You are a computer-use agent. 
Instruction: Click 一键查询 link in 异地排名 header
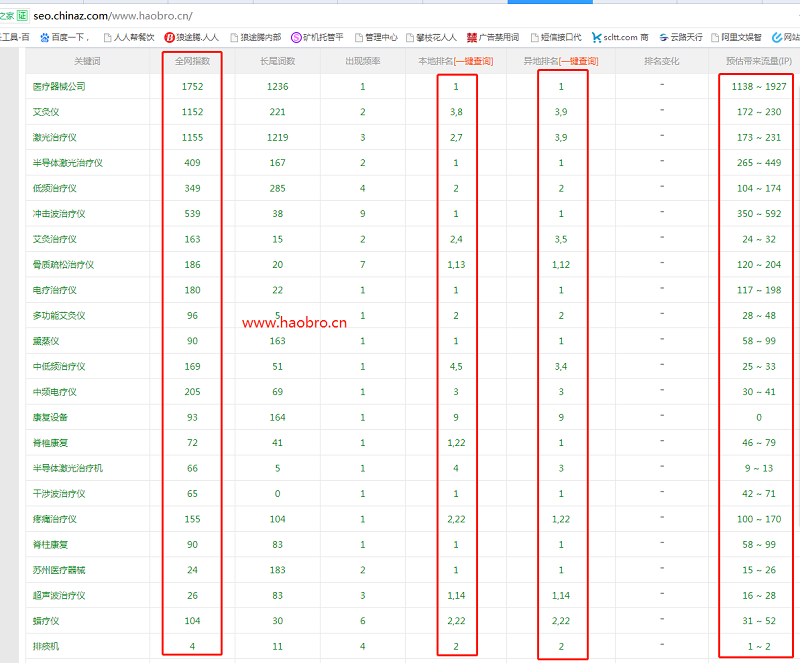[x=579, y=61]
